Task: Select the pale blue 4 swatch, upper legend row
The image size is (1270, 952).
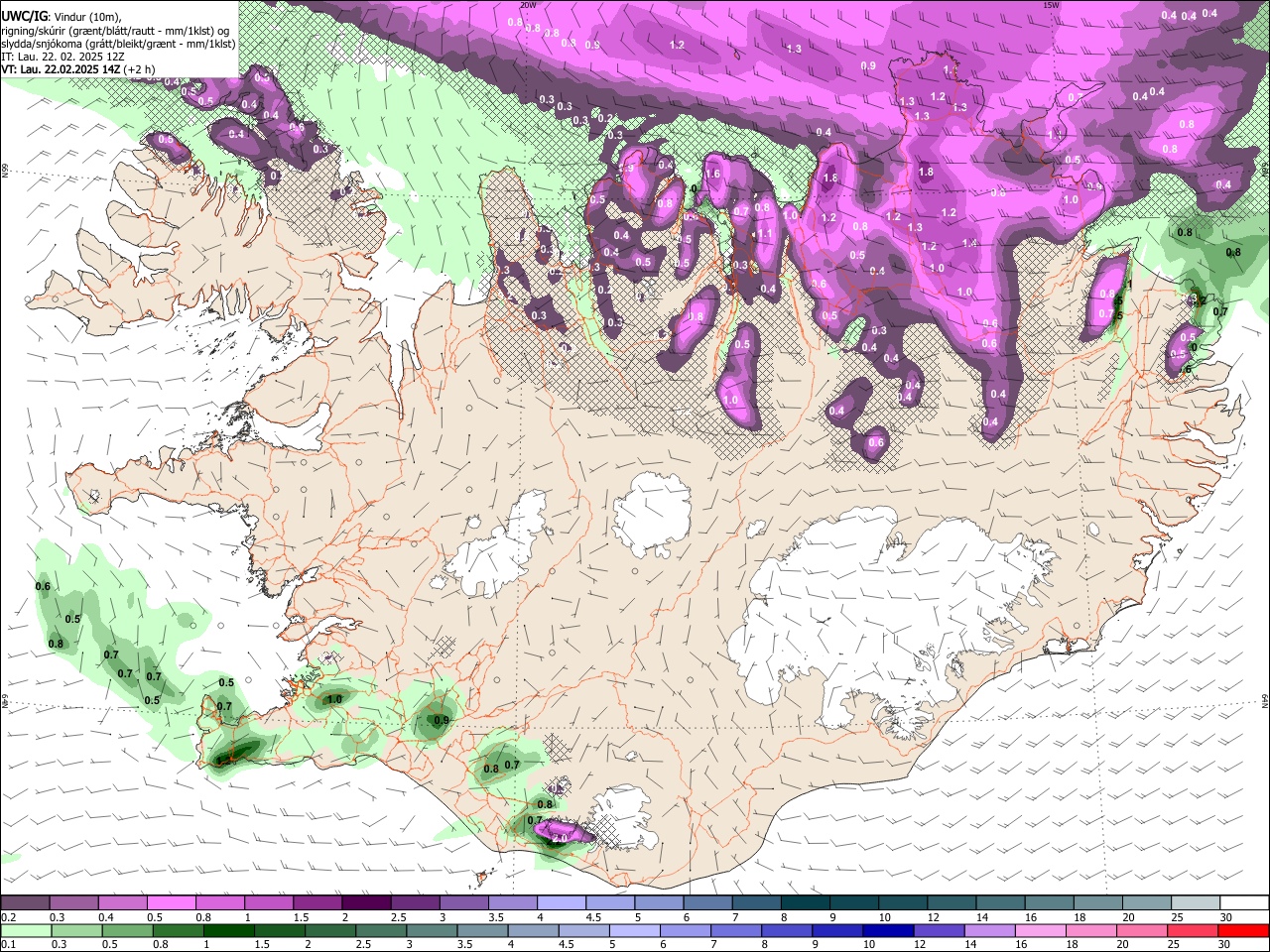Action: (x=561, y=902)
